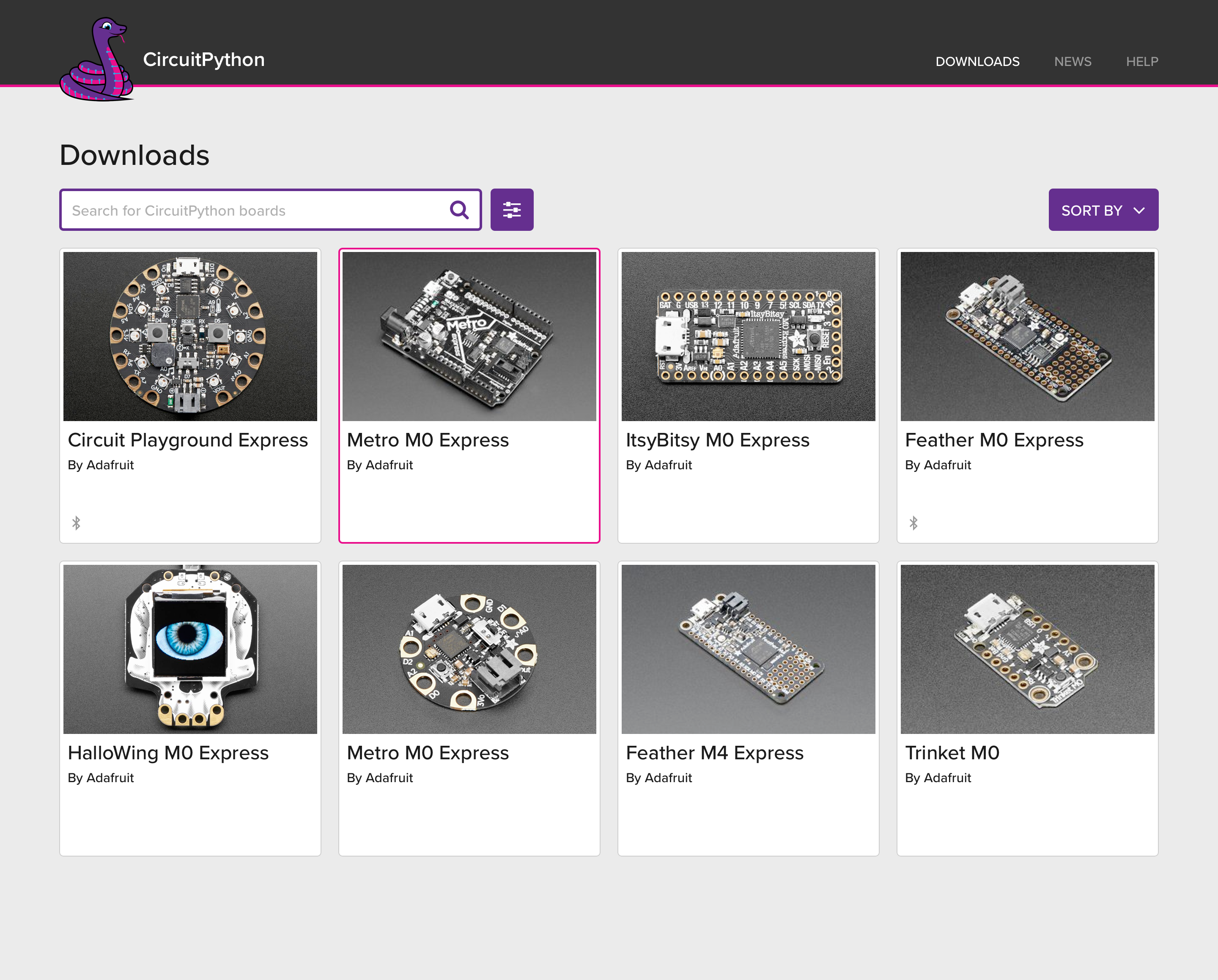Image resolution: width=1218 pixels, height=980 pixels.
Task: Open Circuit Playground Express board image
Action: coord(190,336)
